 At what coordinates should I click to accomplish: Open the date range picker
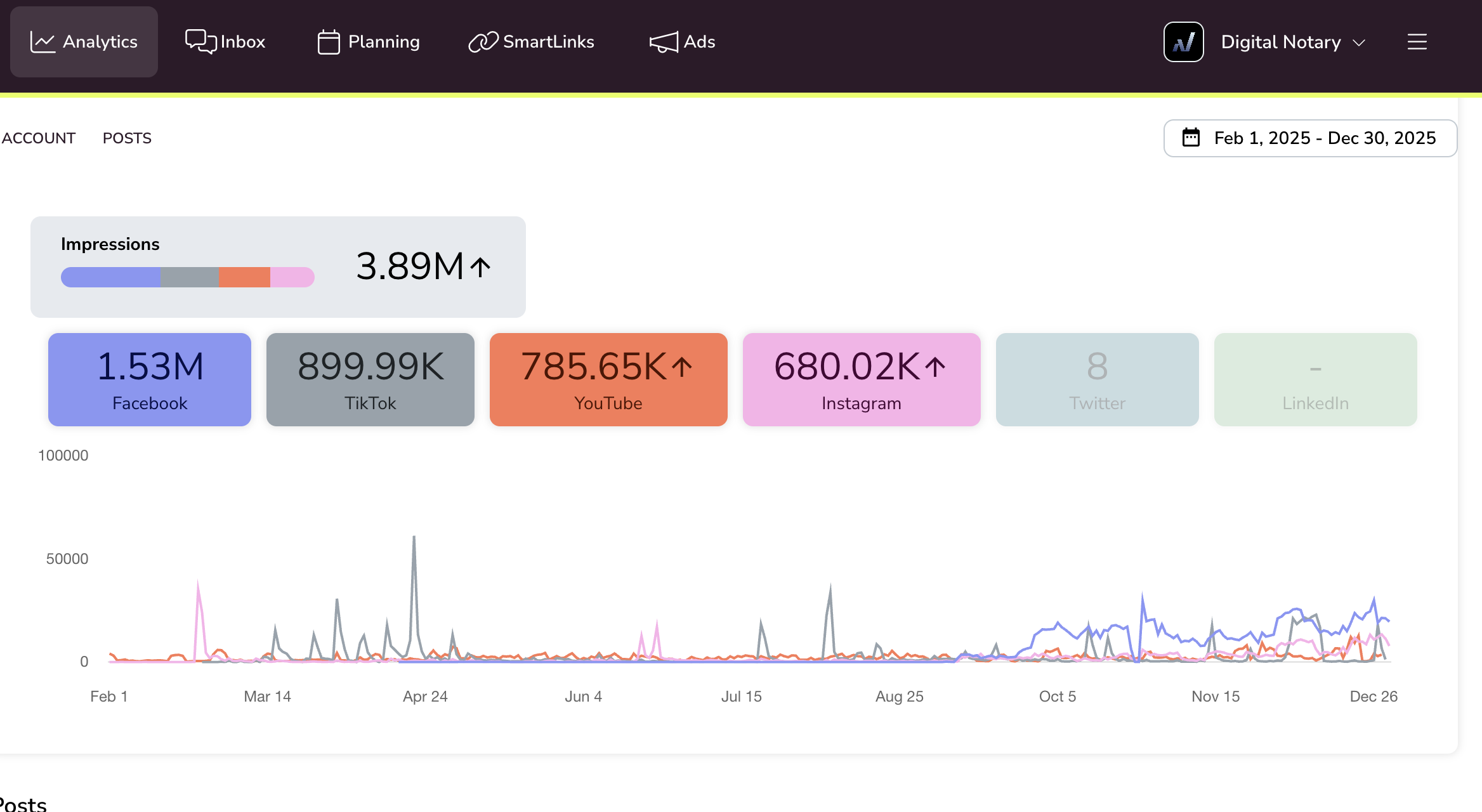[1310, 138]
